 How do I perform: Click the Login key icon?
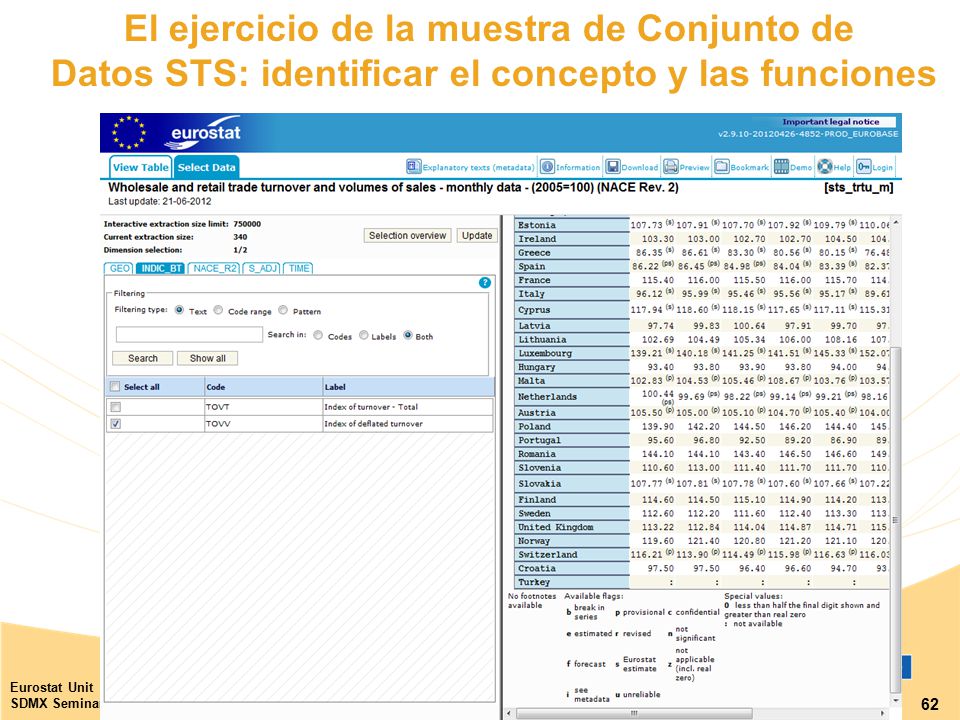864,167
